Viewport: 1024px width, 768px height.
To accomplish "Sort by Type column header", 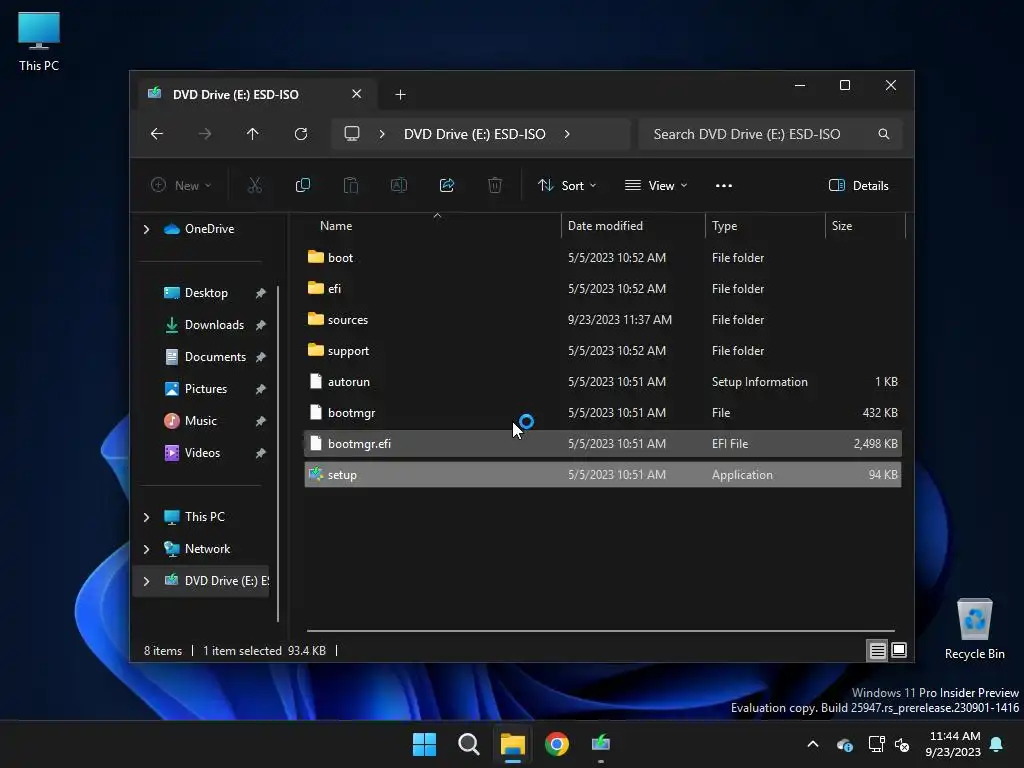I will click(x=765, y=226).
